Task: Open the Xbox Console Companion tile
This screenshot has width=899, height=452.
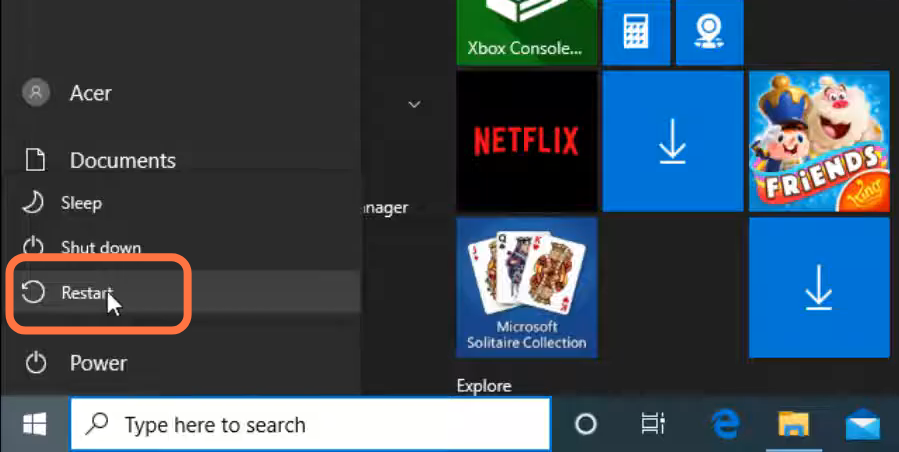Action: pyautogui.click(x=526, y=32)
